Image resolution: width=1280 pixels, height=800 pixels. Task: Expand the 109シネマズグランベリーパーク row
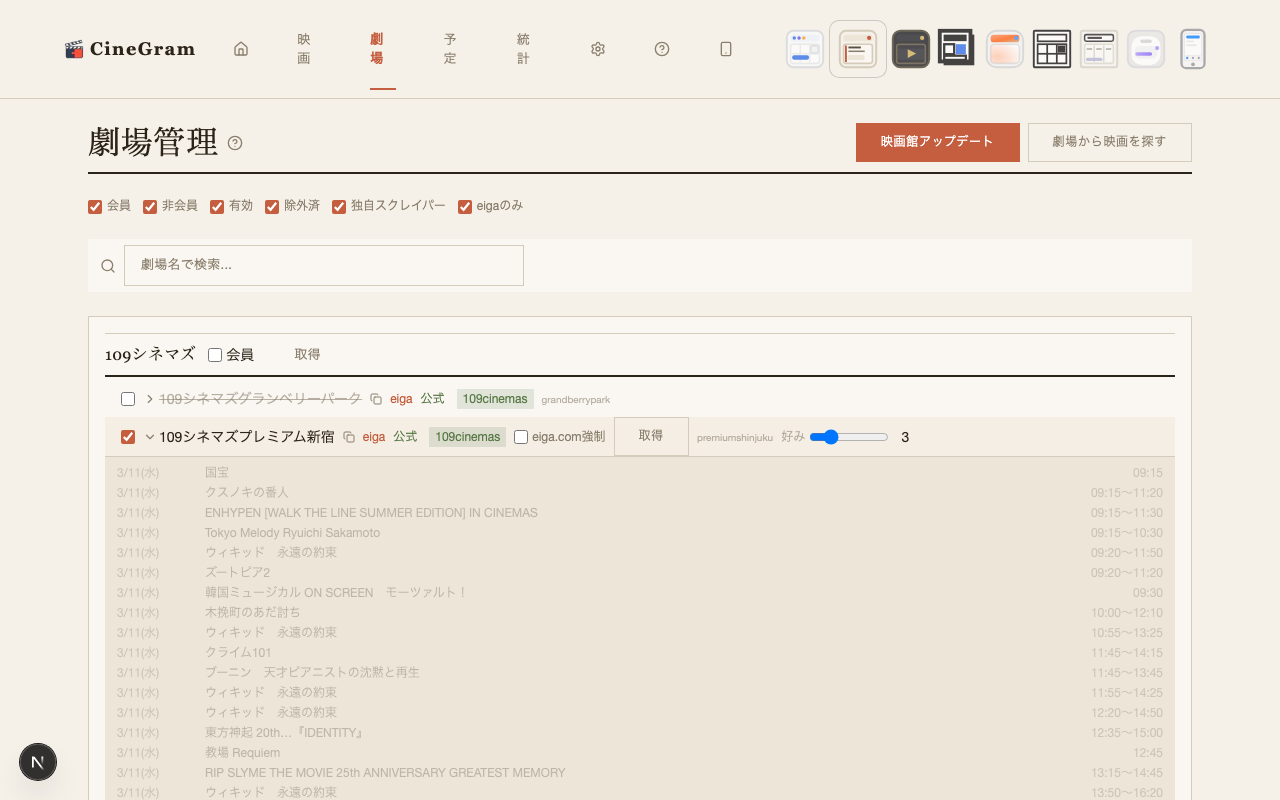[x=150, y=399]
